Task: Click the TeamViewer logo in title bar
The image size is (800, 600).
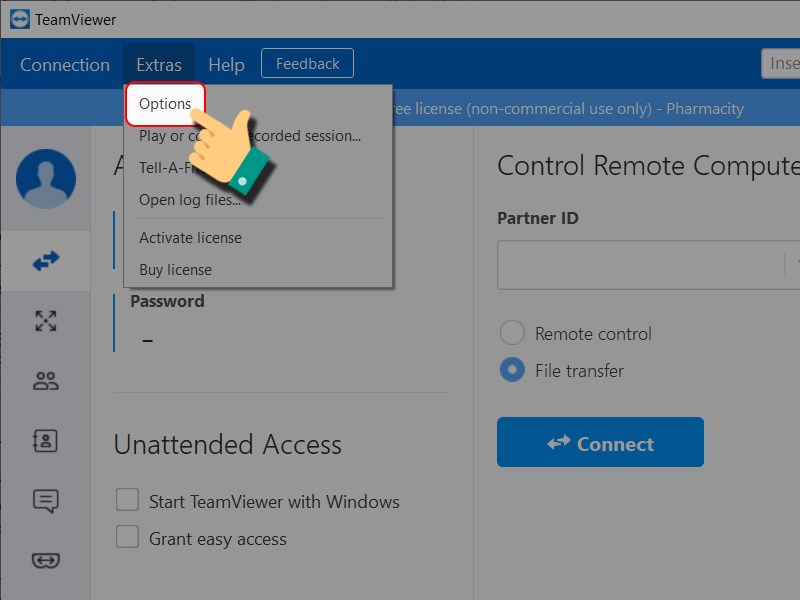Action: tap(19, 19)
